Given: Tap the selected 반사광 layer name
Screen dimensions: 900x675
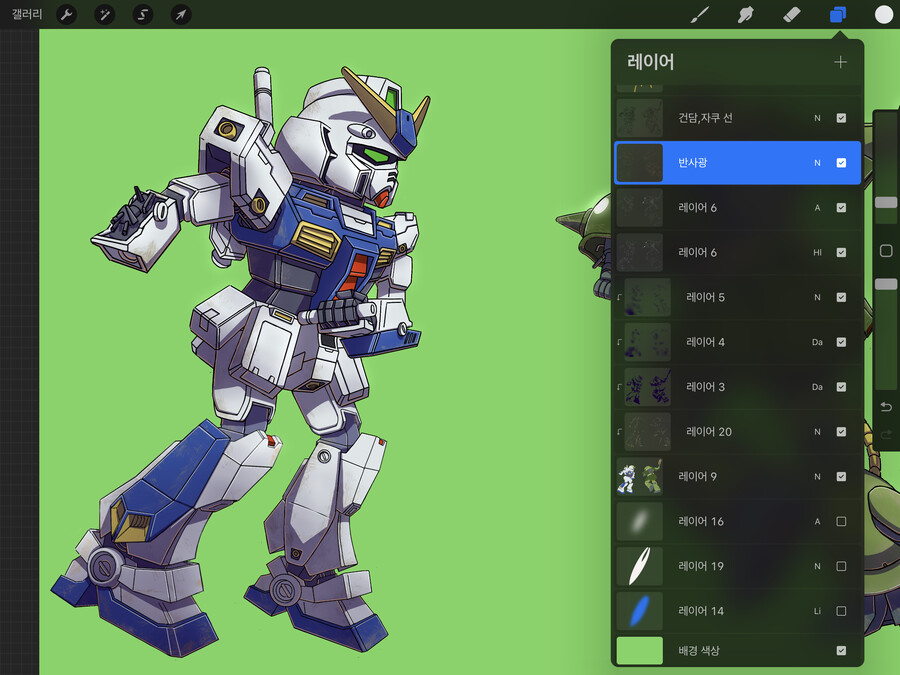Looking at the screenshot, I should pos(693,163).
